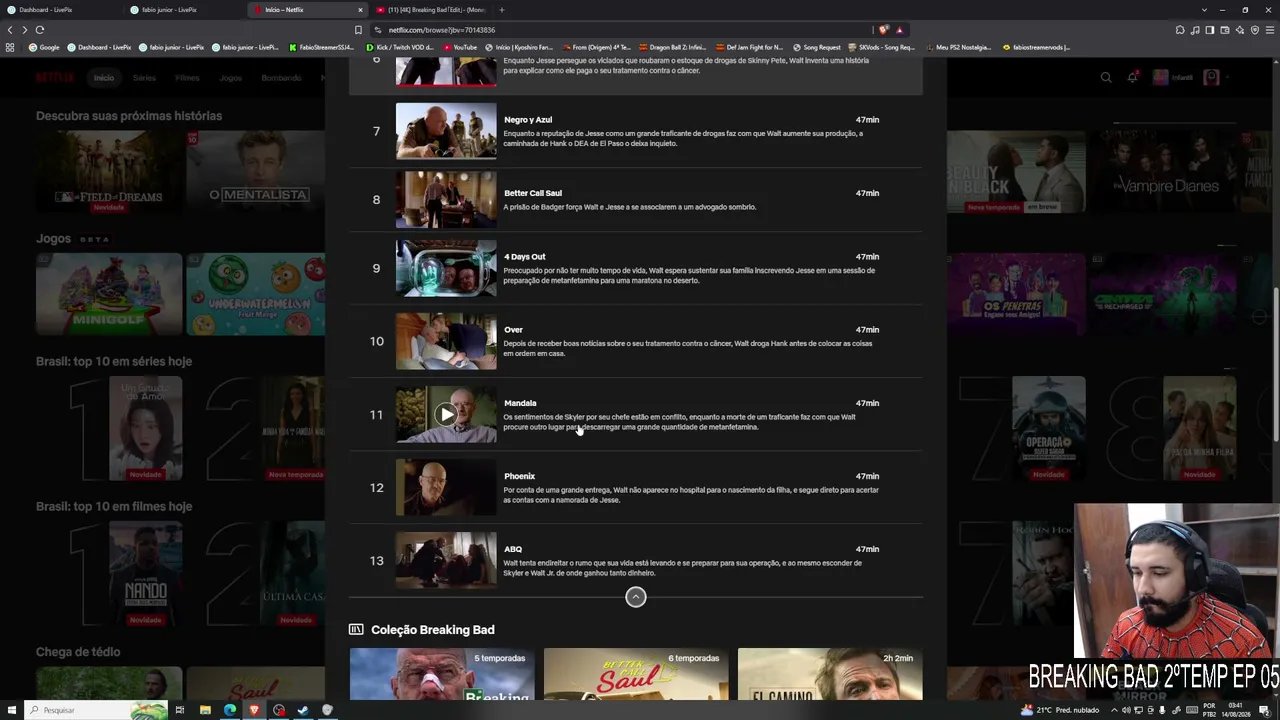Collapse the episode list with chevron button

[x=636, y=597]
